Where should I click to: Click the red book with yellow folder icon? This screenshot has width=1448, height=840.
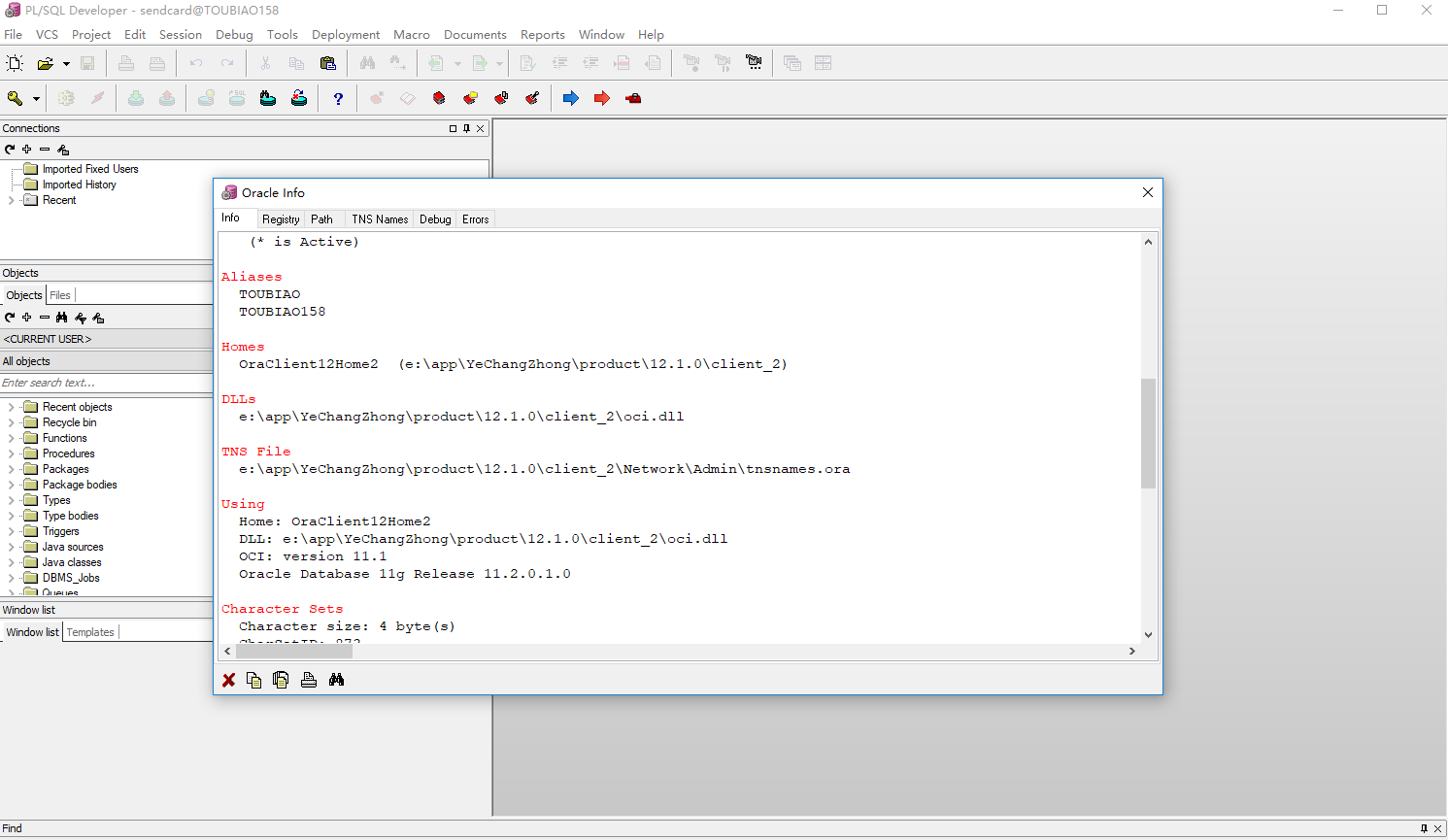(470, 98)
